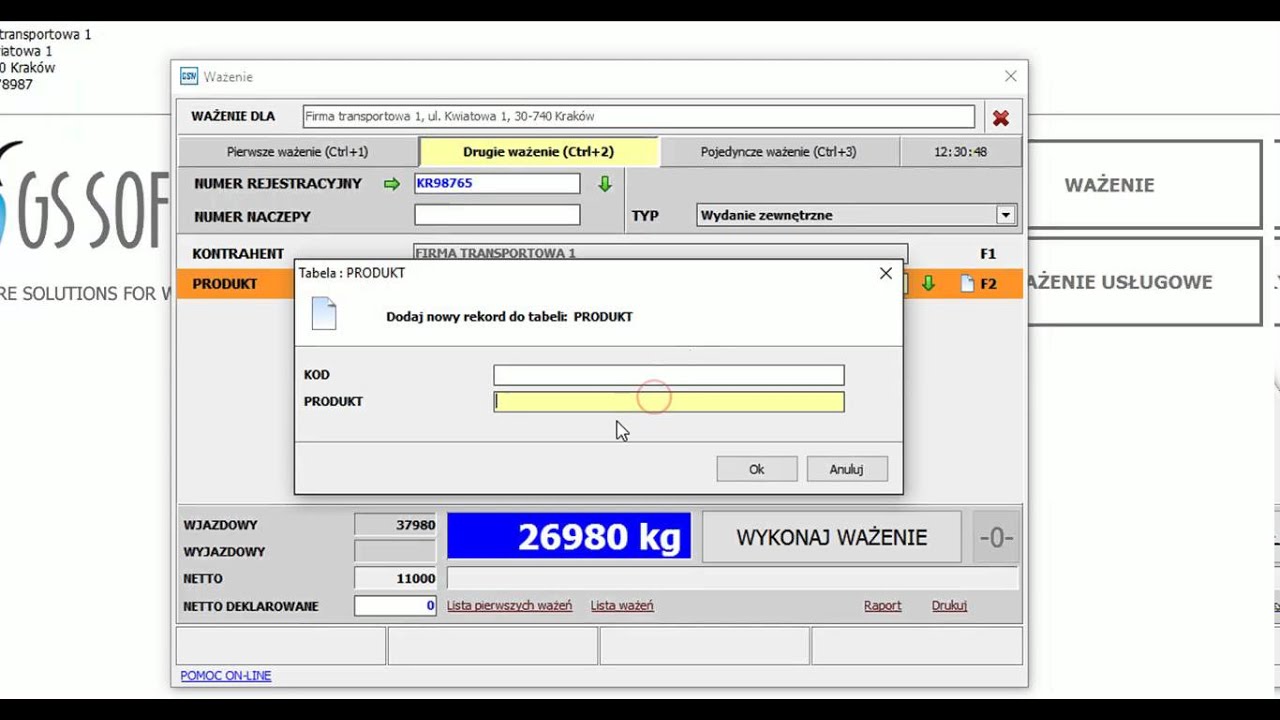
Task: Click the 12:30:48 clock display
Action: [960, 152]
